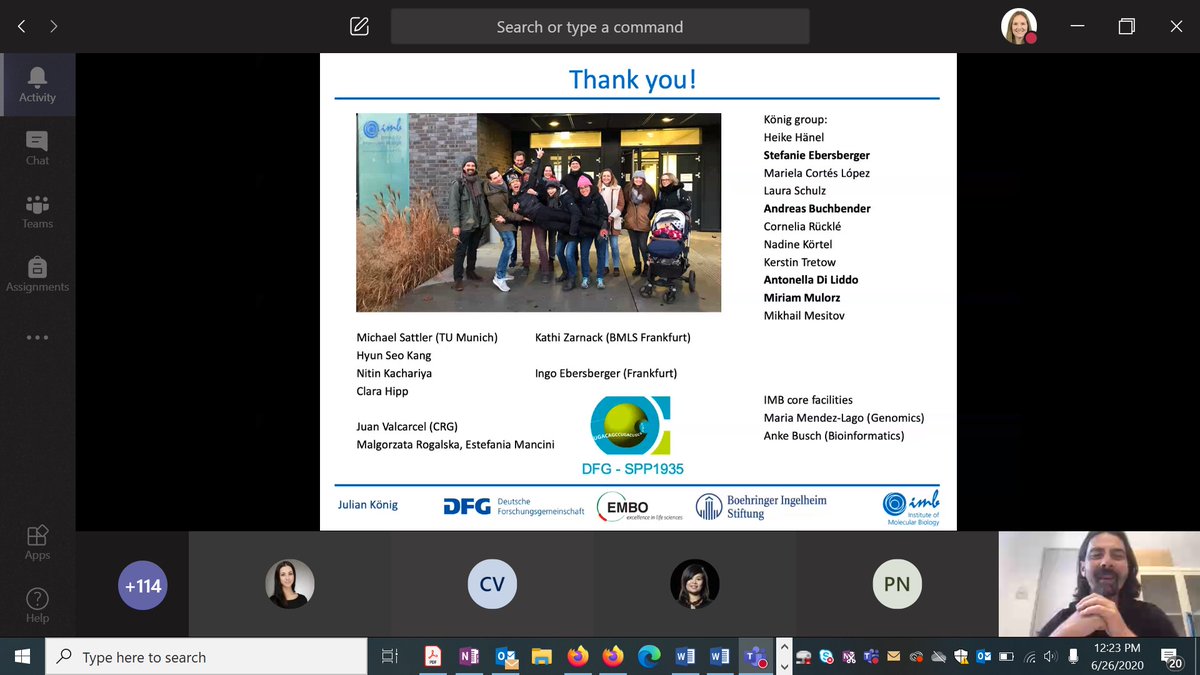Select the CV participant avatar

point(492,584)
